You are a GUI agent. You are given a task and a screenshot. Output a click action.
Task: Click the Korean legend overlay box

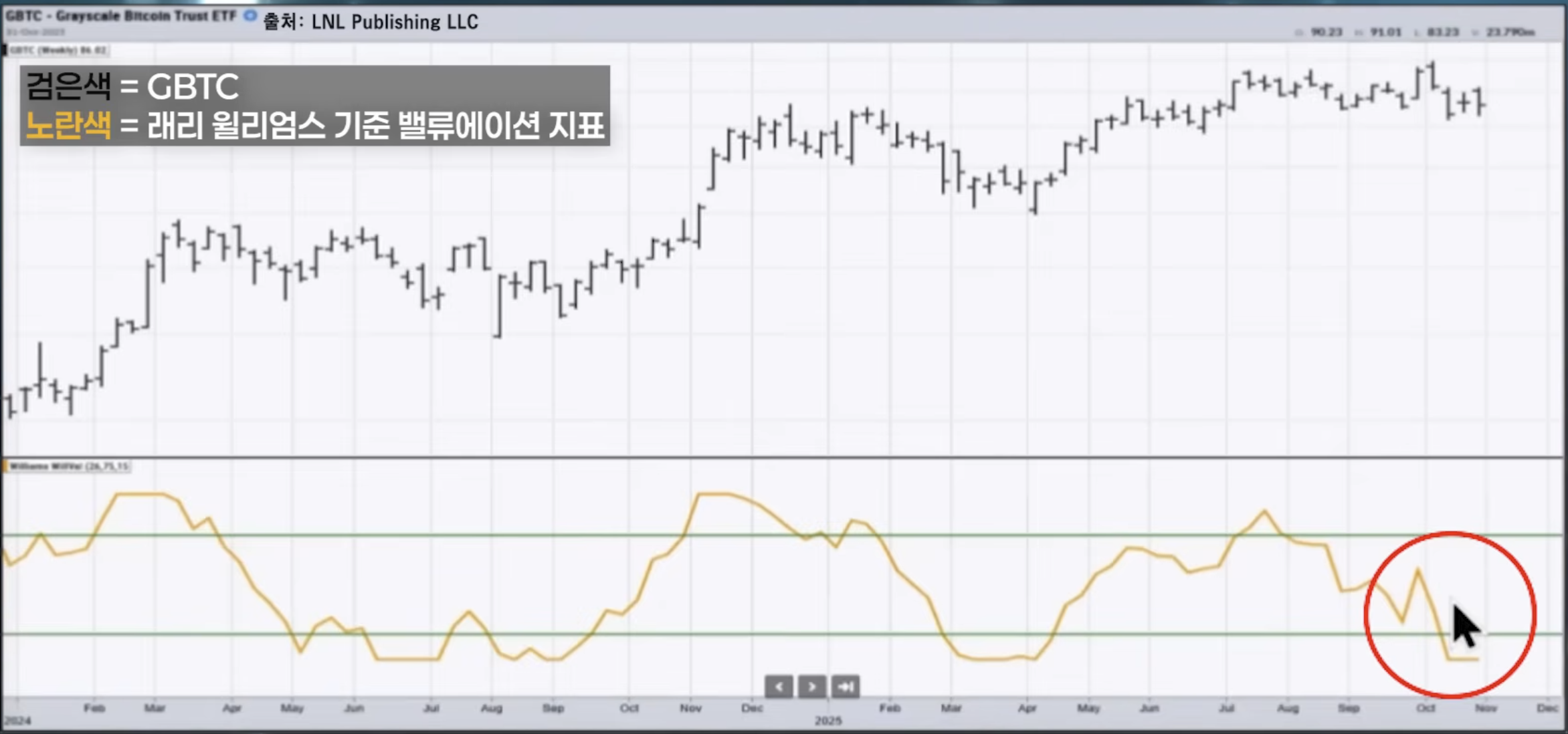click(314, 106)
